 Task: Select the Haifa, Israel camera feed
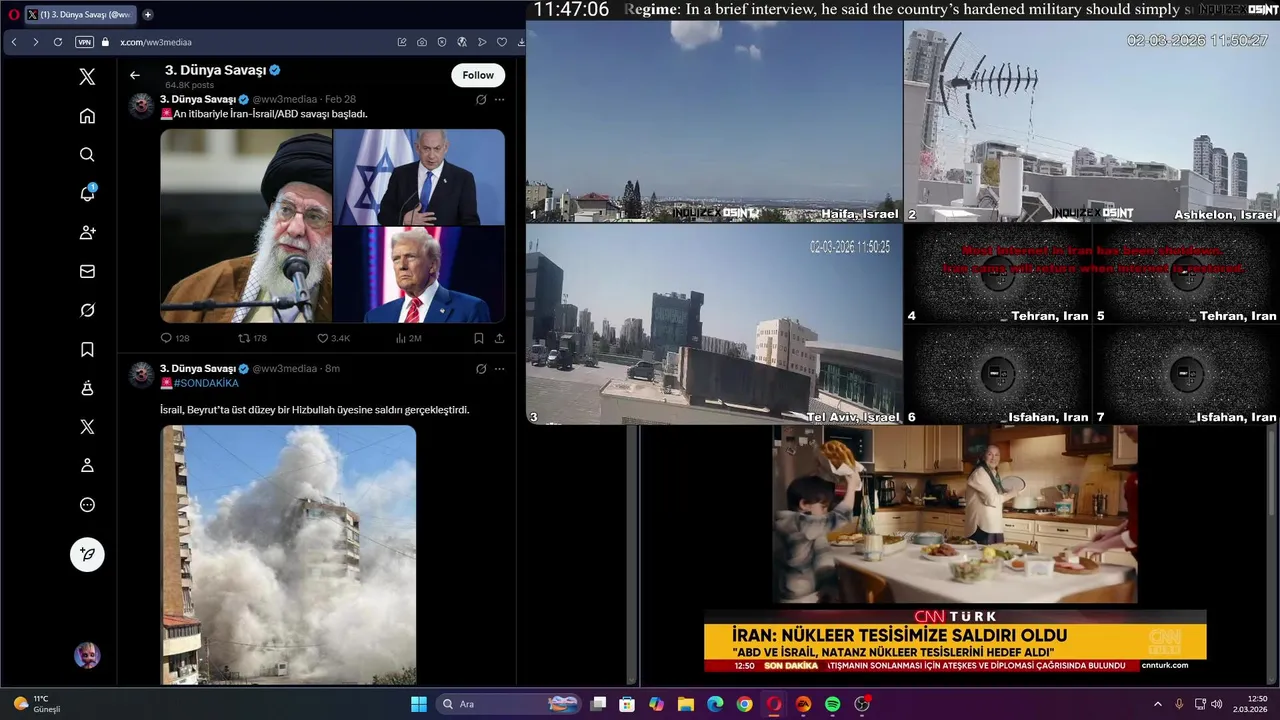pos(714,121)
